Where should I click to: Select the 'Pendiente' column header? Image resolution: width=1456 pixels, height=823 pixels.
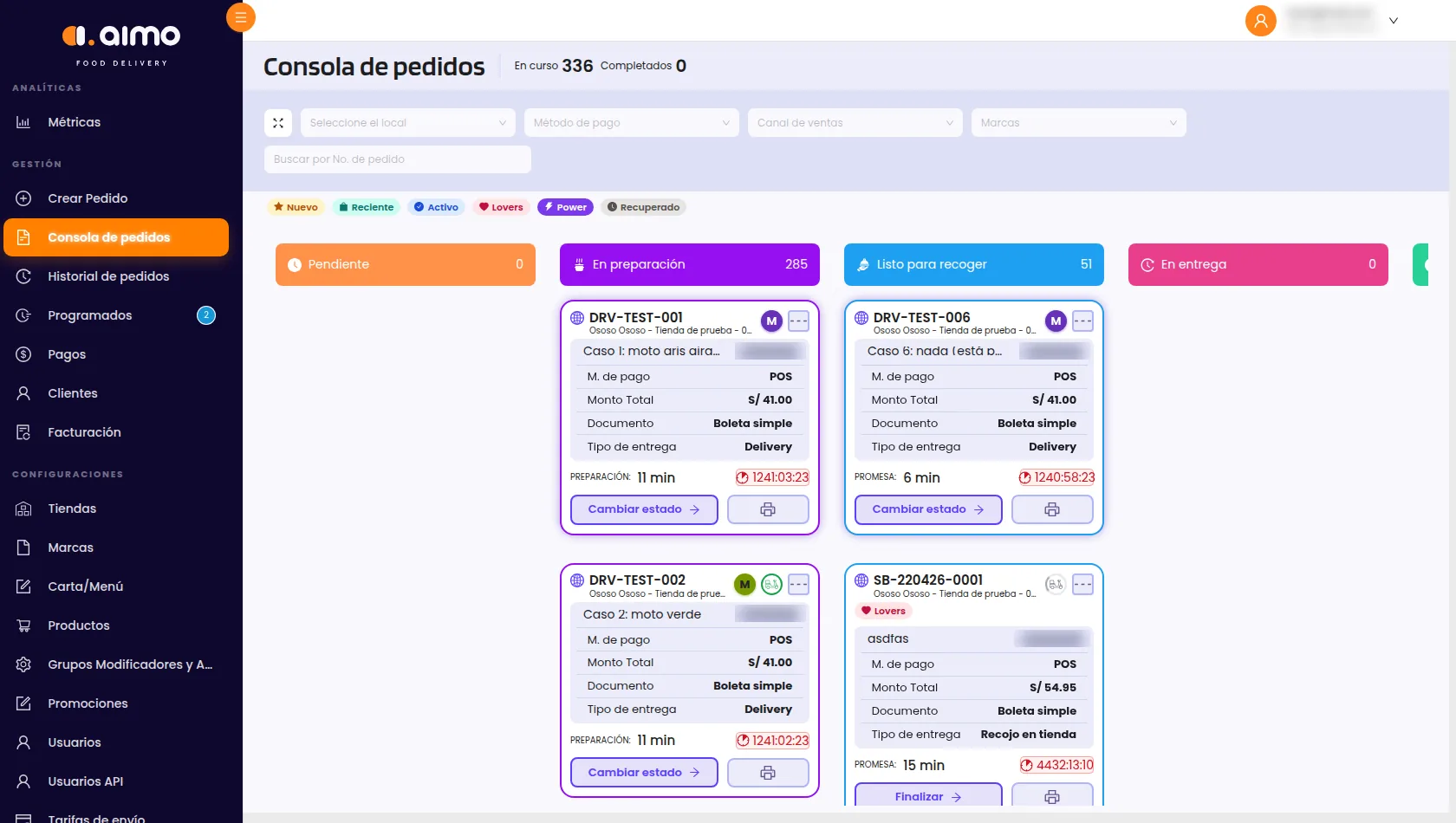406,264
